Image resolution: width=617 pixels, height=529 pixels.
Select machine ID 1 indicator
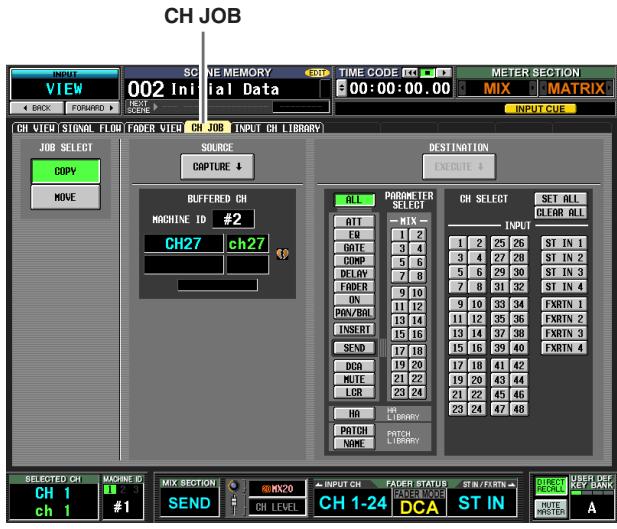(x=110, y=490)
